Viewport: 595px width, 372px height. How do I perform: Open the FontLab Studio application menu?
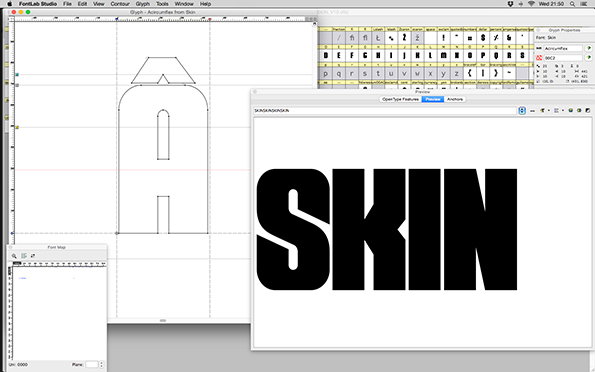coord(38,4)
